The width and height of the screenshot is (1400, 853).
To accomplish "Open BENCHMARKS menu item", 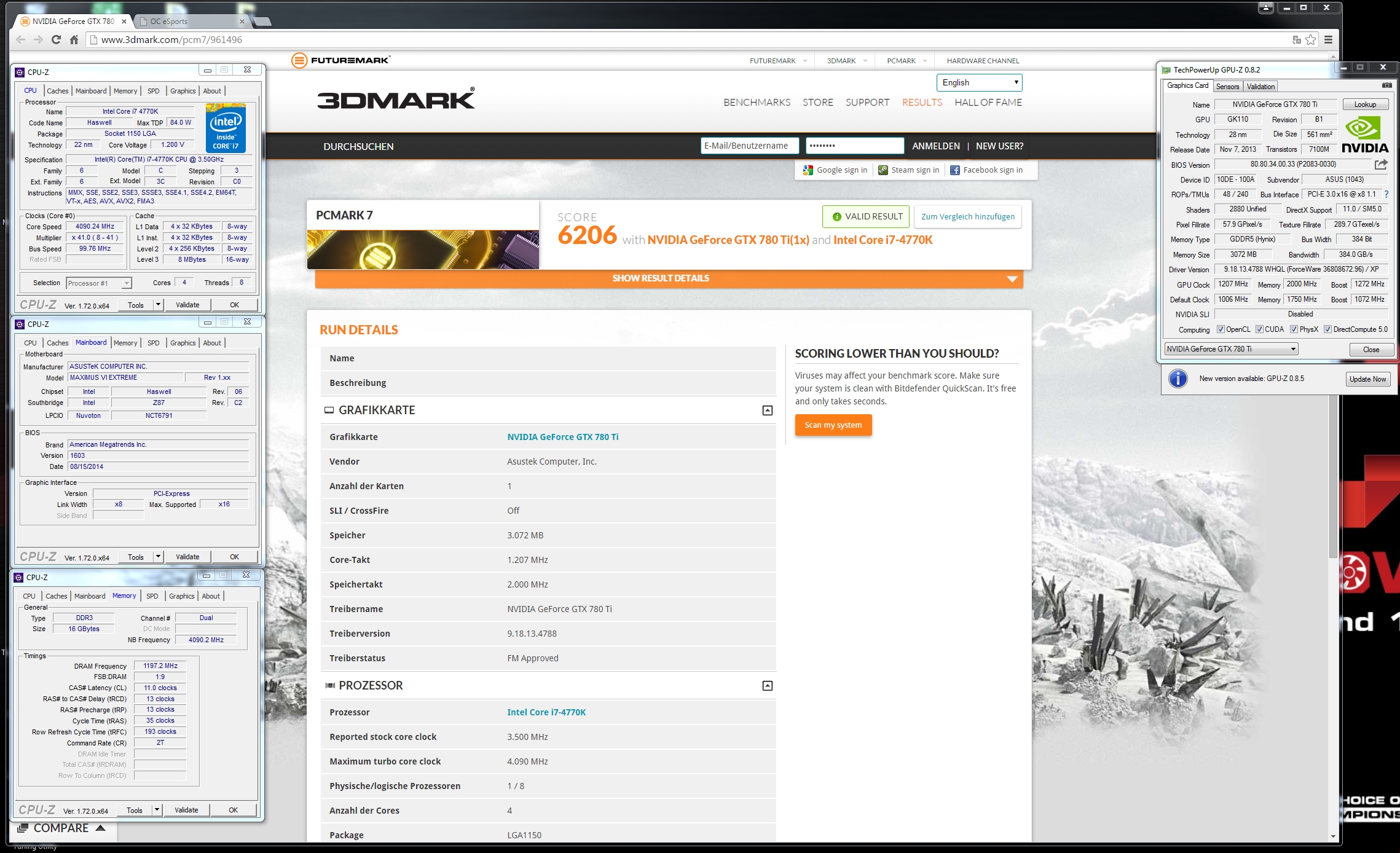I will (x=757, y=103).
